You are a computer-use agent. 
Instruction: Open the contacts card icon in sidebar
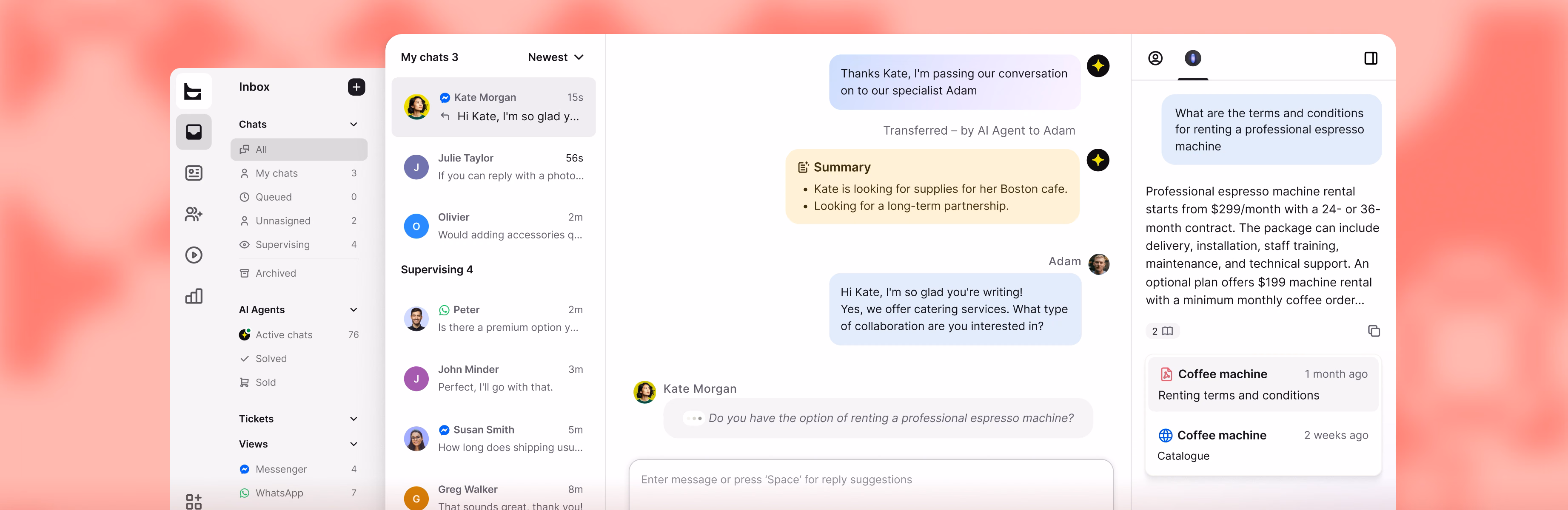(x=194, y=173)
